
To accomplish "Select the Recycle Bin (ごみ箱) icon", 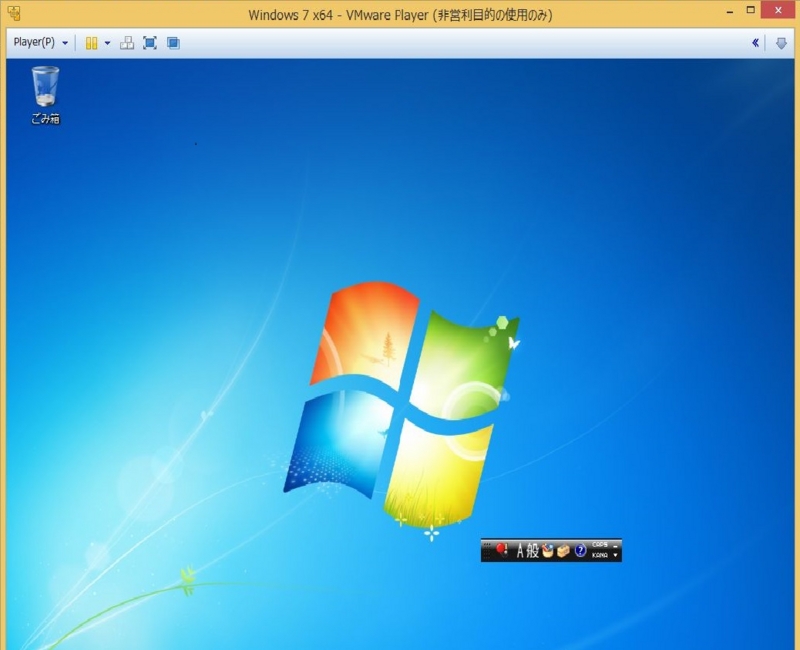I will pyautogui.click(x=45, y=95).
